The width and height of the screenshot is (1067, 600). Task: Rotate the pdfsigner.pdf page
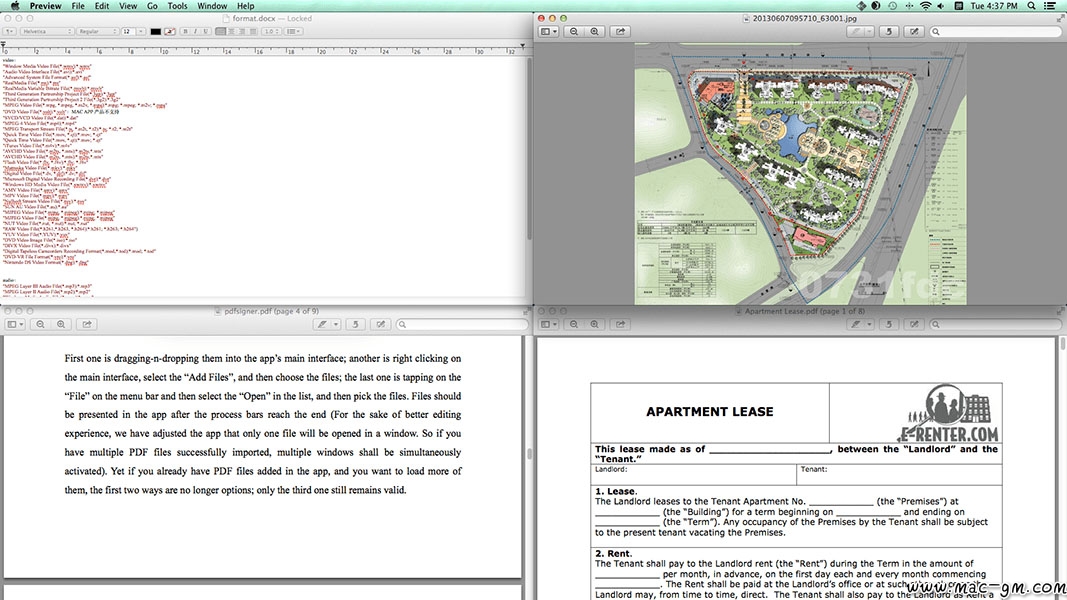[x=356, y=324]
